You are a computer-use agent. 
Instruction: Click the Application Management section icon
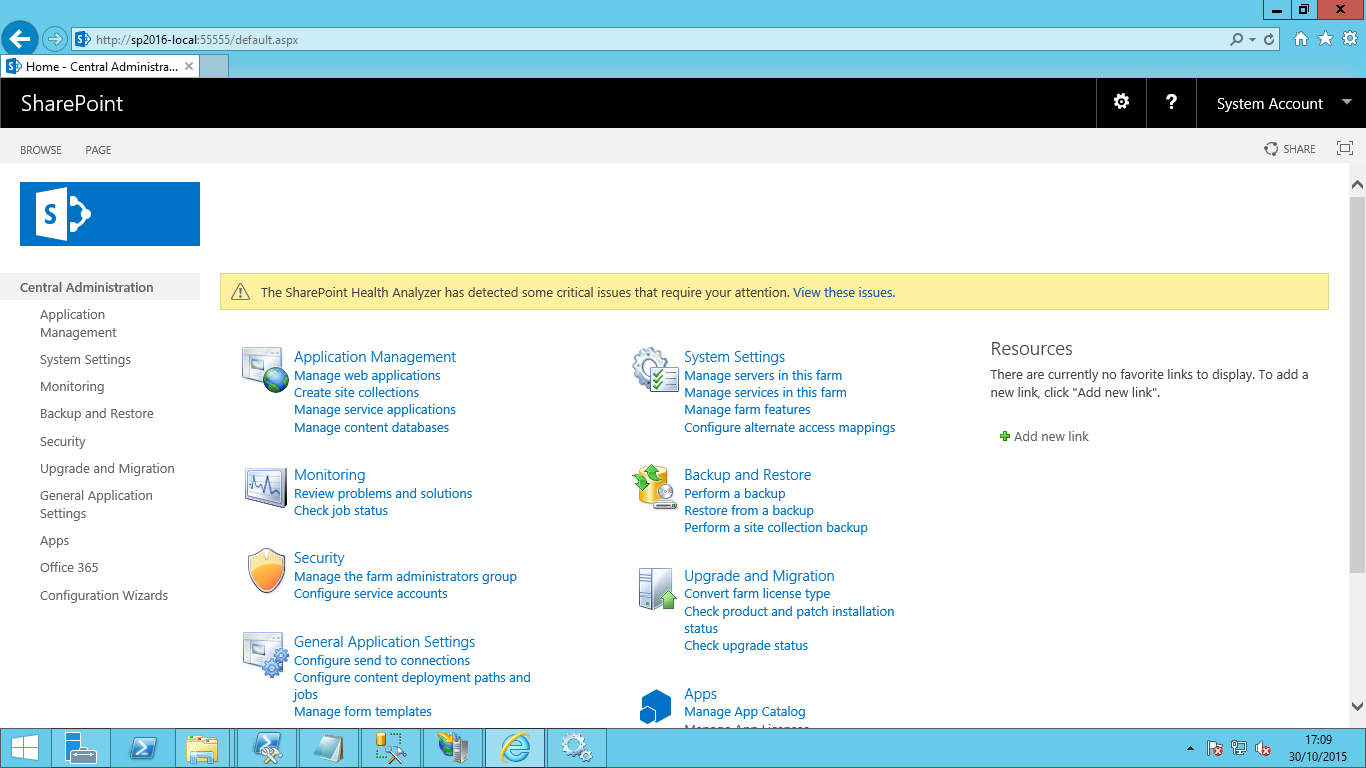click(265, 369)
